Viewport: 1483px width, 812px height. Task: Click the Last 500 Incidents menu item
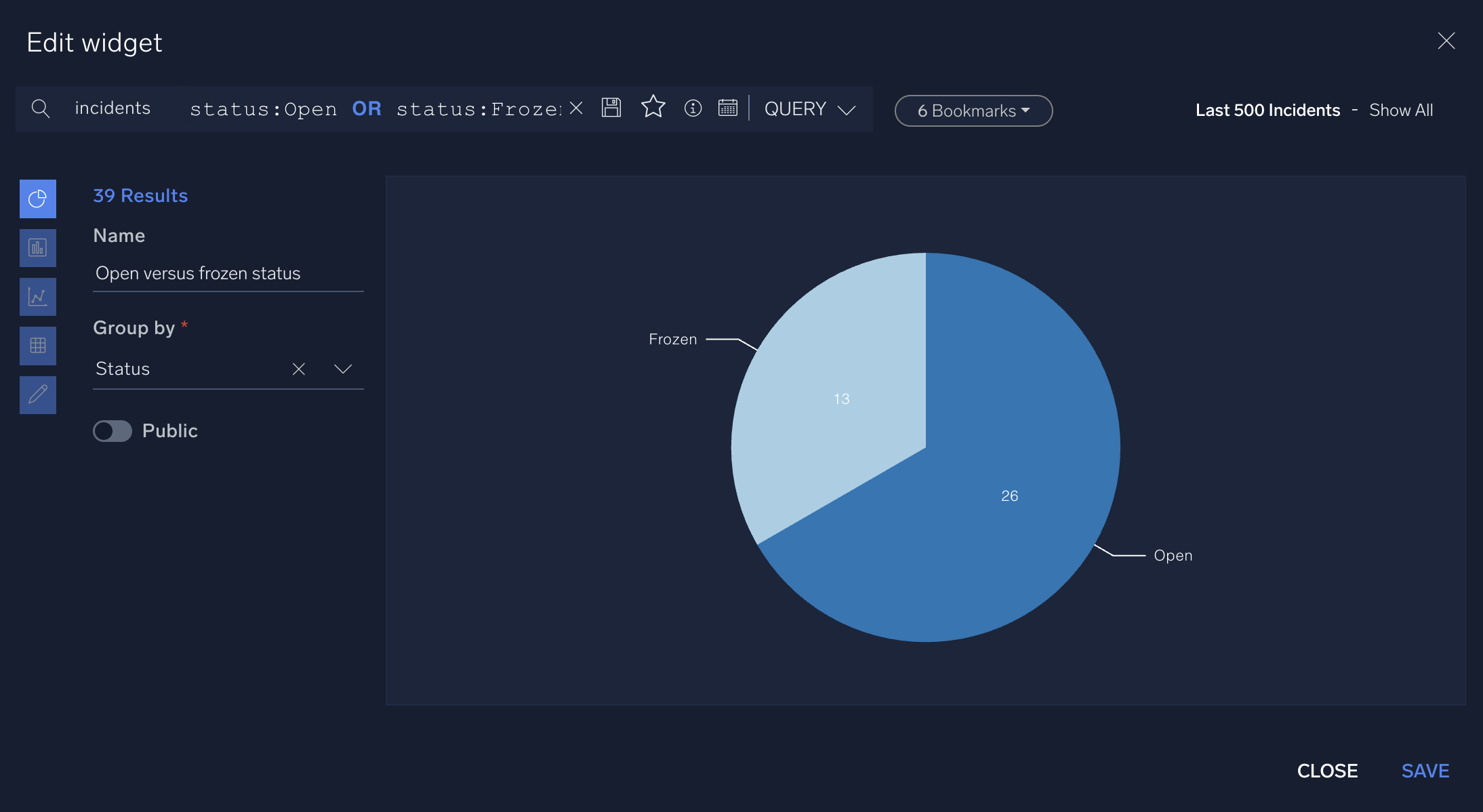tap(1267, 110)
